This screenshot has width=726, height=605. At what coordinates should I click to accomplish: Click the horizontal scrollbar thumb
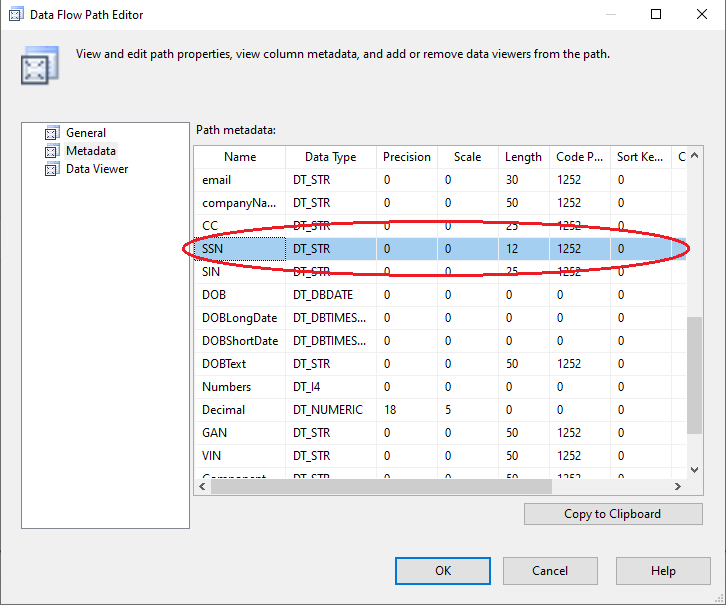pyautogui.click(x=380, y=486)
